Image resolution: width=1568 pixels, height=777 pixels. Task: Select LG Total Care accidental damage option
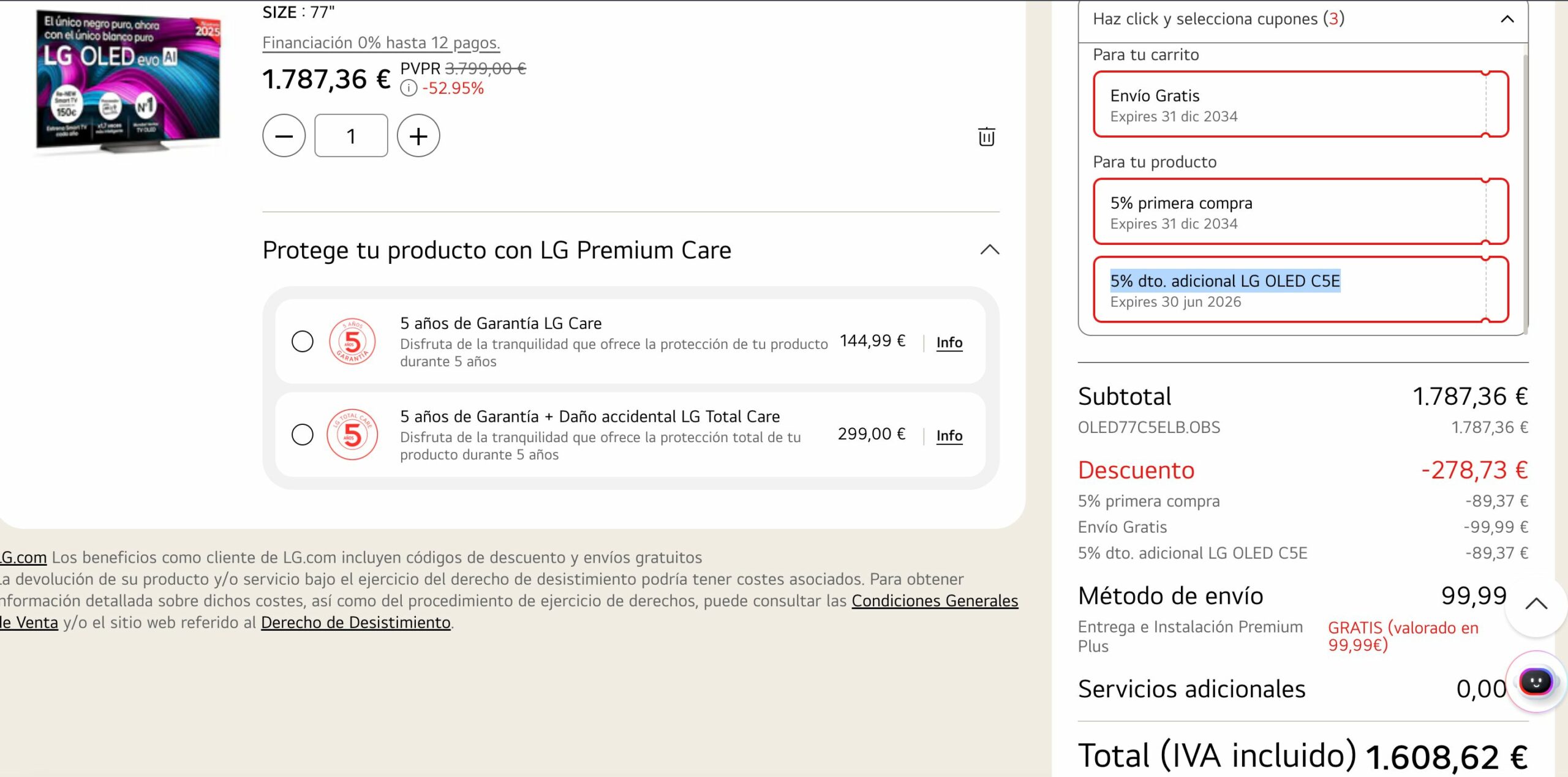click(302, 434)
